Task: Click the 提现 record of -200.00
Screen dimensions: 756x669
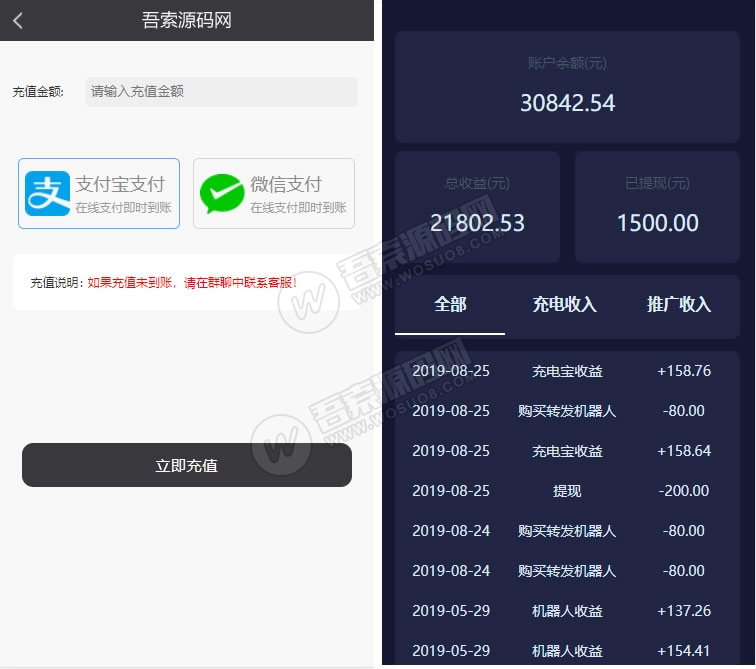Action: coord(567,491)
